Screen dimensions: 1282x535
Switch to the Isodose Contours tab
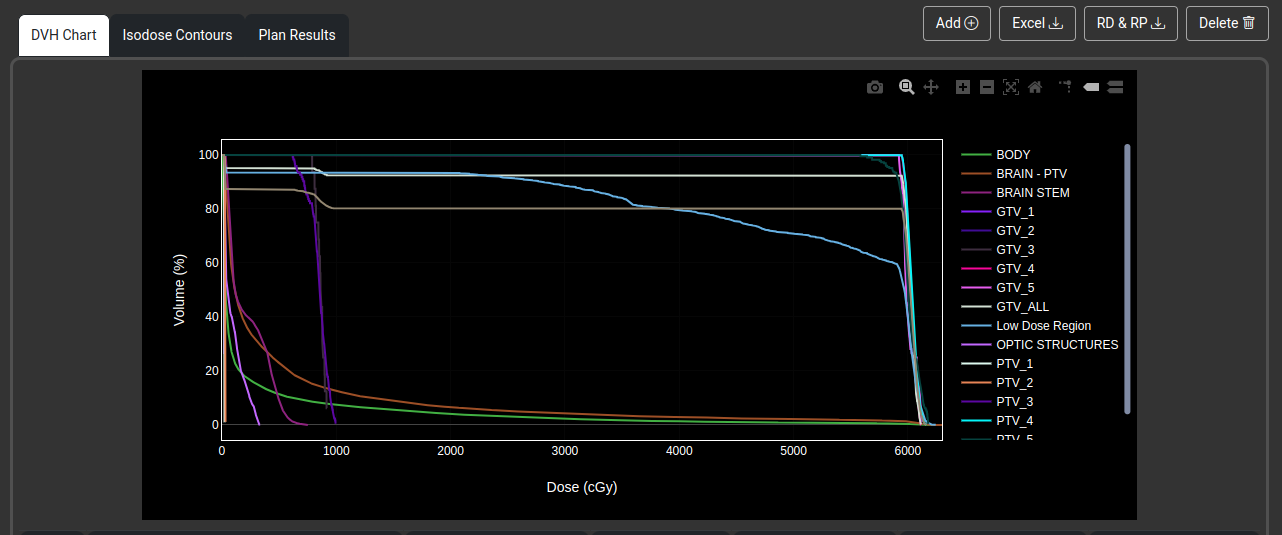pyautogui.click(x=177, y=35)
